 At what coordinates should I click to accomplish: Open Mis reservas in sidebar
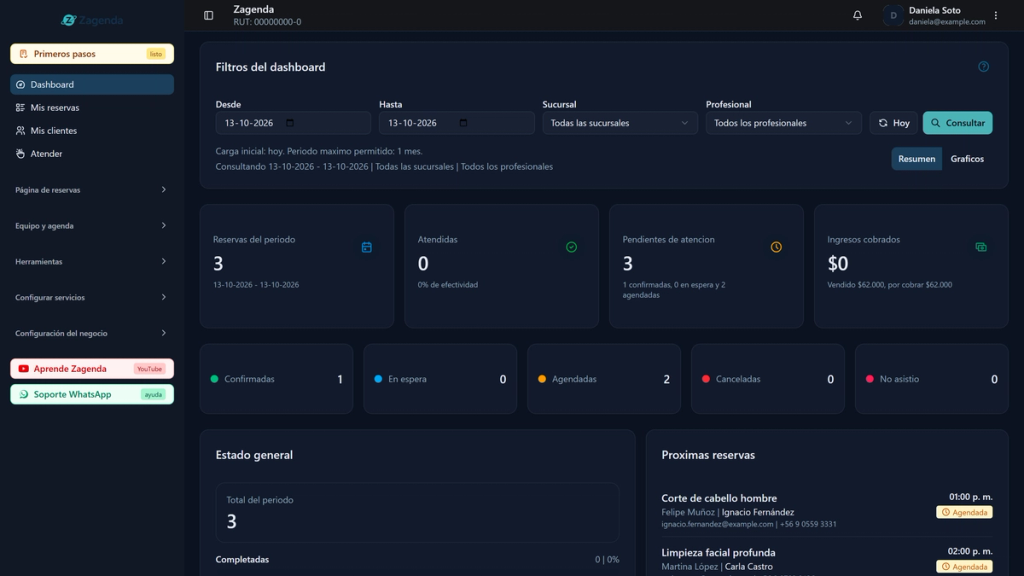tap(92, 107)
